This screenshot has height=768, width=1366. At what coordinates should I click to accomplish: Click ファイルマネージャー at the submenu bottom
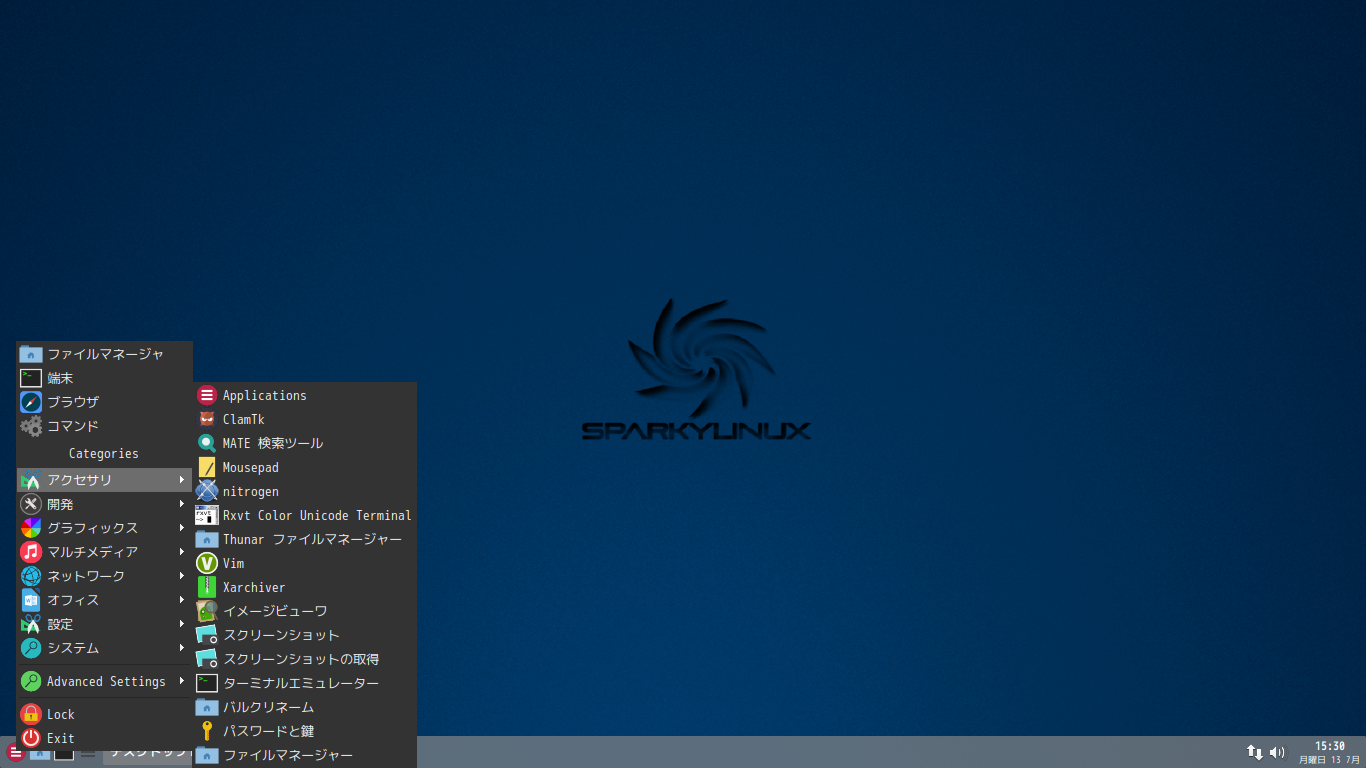tap(305, 756)
